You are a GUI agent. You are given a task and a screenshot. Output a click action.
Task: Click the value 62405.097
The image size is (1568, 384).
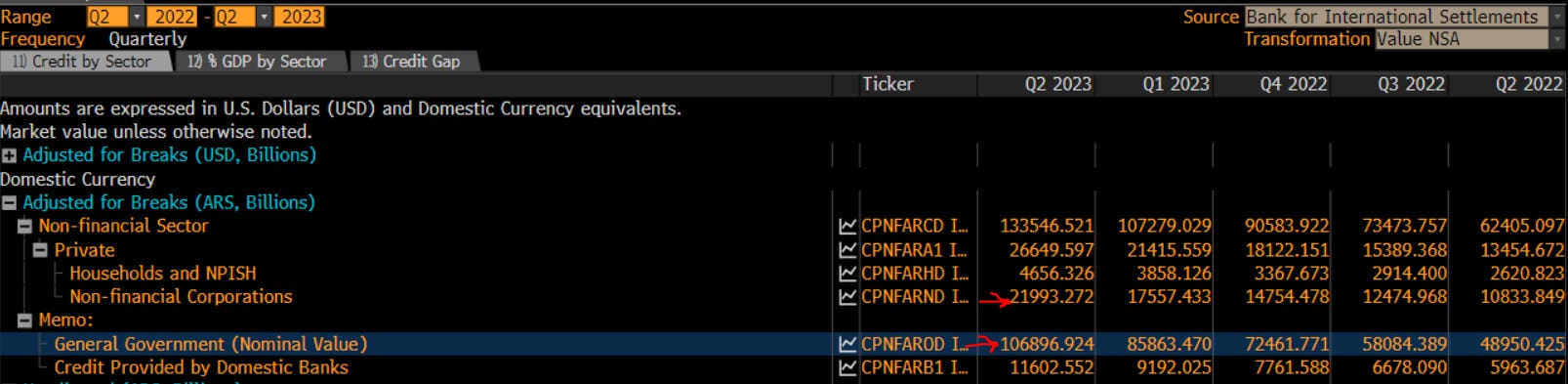tap(1522, 227)
